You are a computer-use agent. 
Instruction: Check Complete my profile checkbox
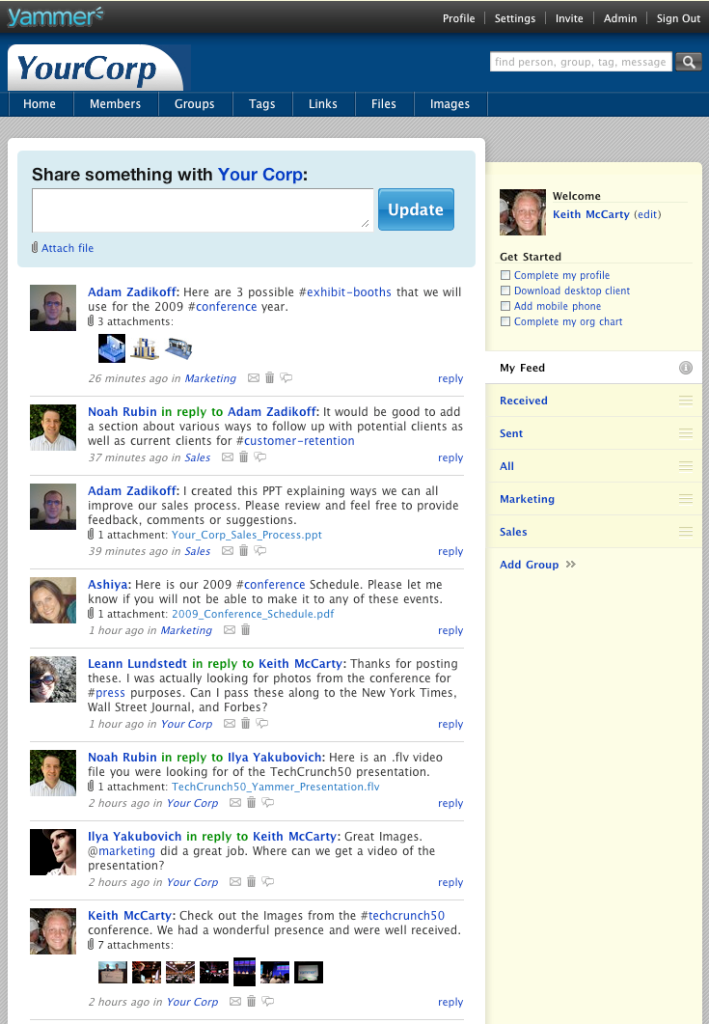pyautogui.click(x=505, y=275)
